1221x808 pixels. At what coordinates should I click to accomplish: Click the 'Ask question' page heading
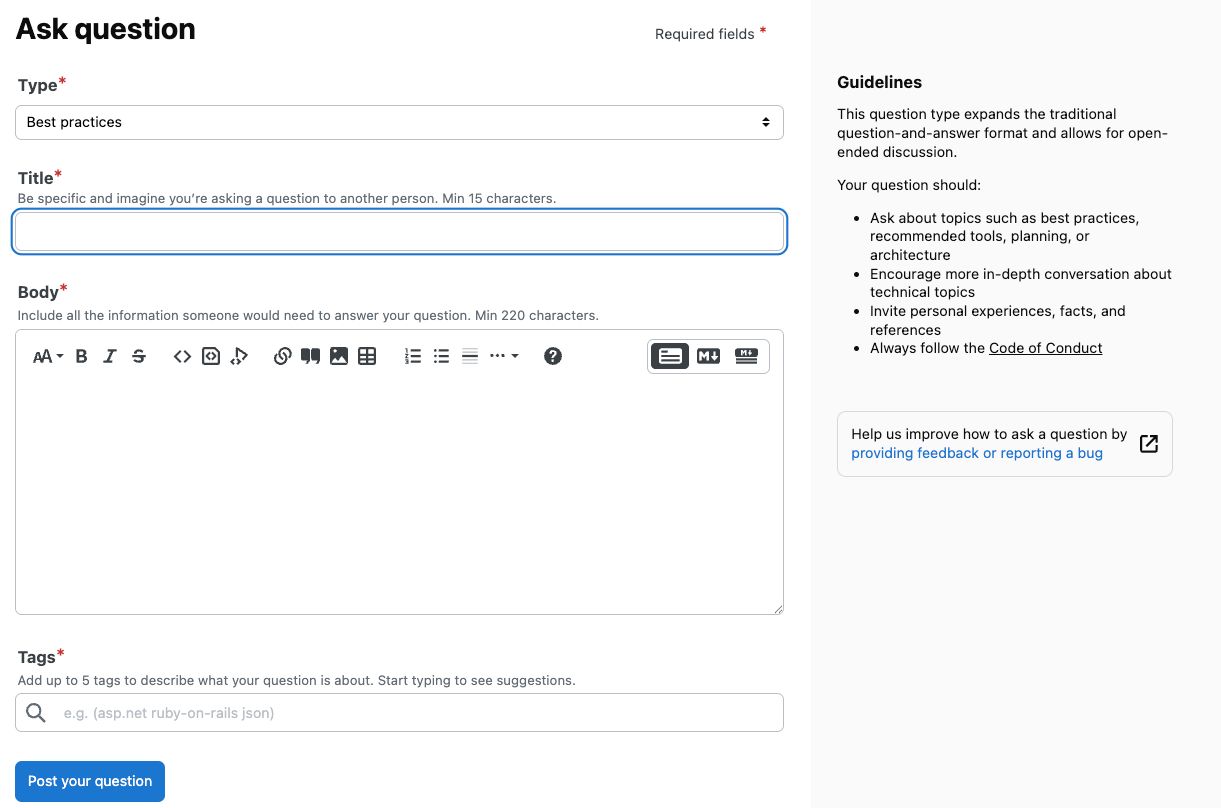click(106, 29)
